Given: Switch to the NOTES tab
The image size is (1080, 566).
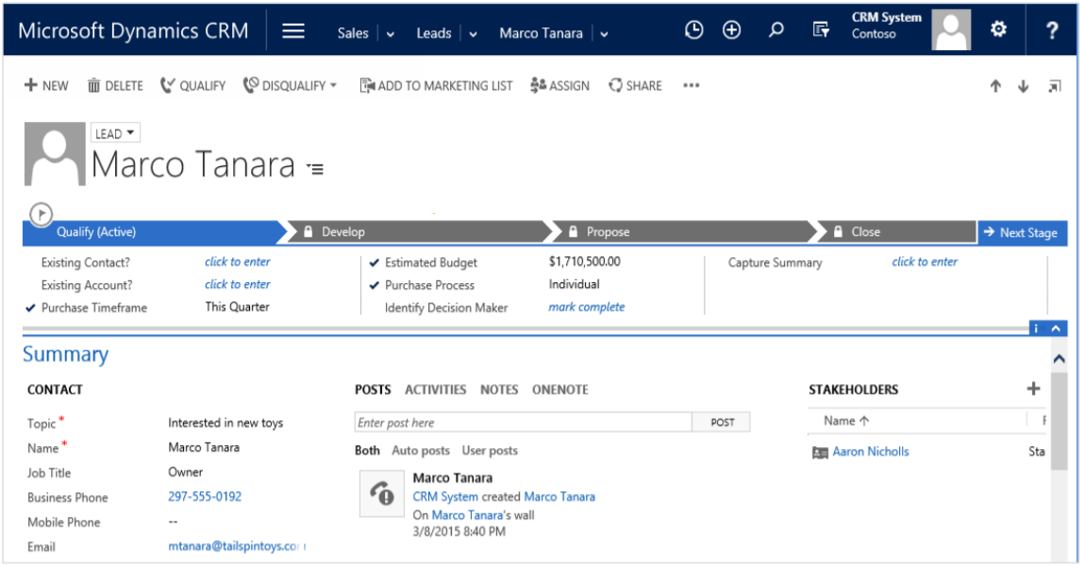Looking at the screenshot, I should pyautogui.click(x=499, y=390).
